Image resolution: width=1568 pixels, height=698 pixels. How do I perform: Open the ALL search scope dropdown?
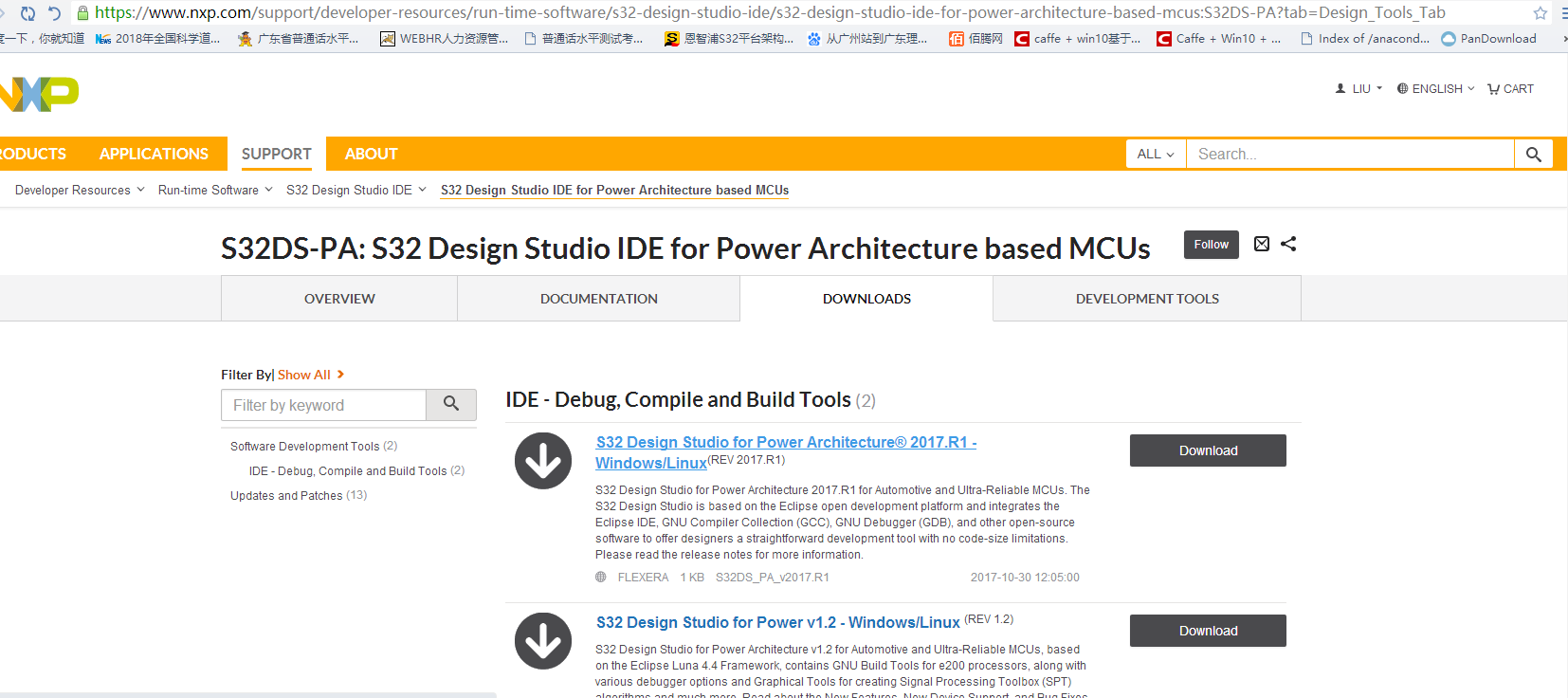tap(1156, 154)
